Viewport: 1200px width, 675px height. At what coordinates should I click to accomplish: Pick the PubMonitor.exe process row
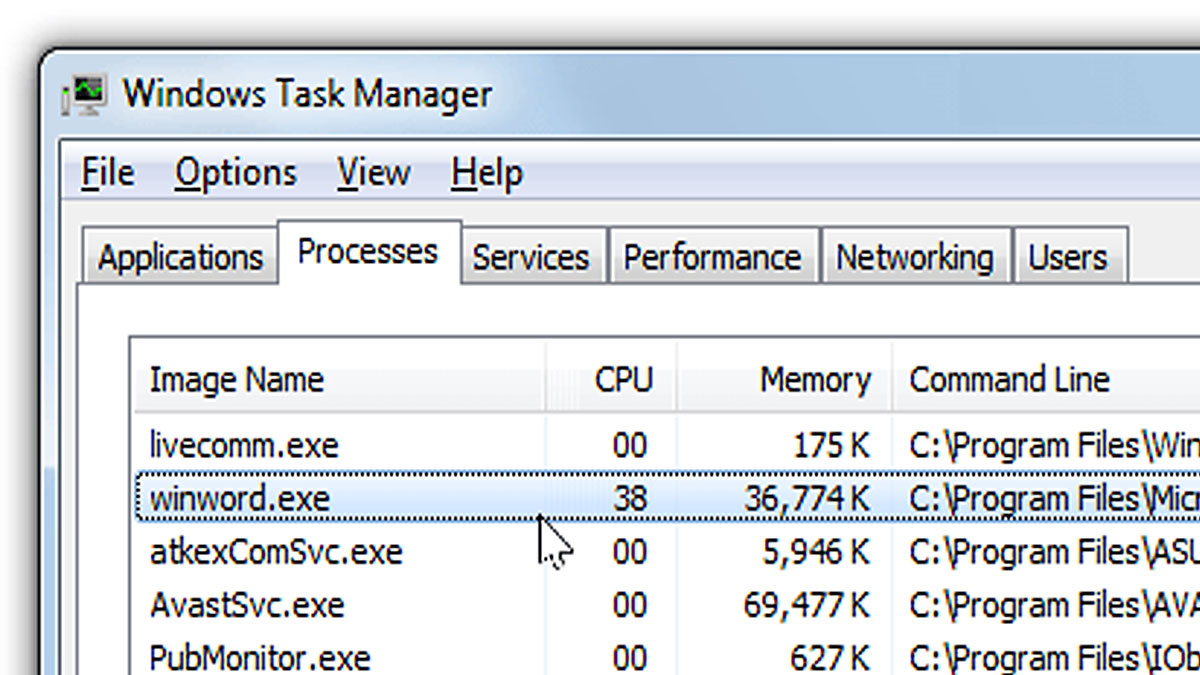pos(259,658)
